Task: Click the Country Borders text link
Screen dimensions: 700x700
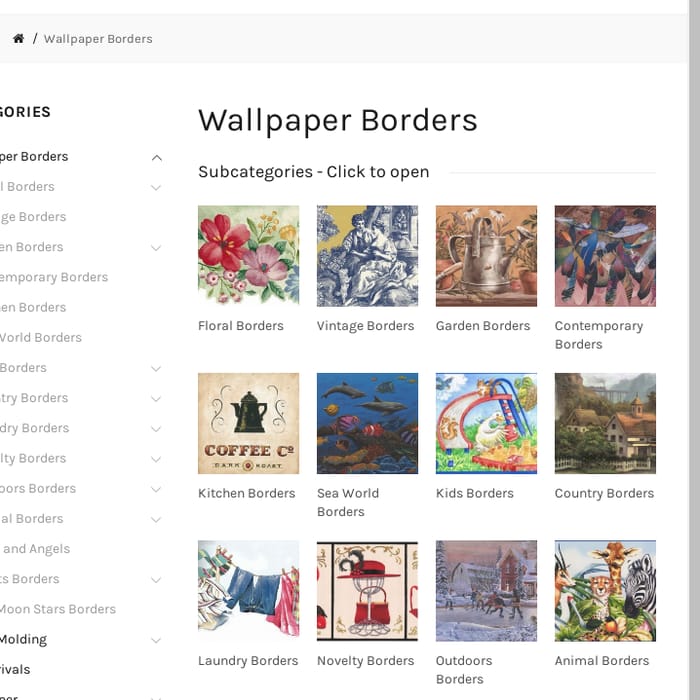Action: [604, 493]
